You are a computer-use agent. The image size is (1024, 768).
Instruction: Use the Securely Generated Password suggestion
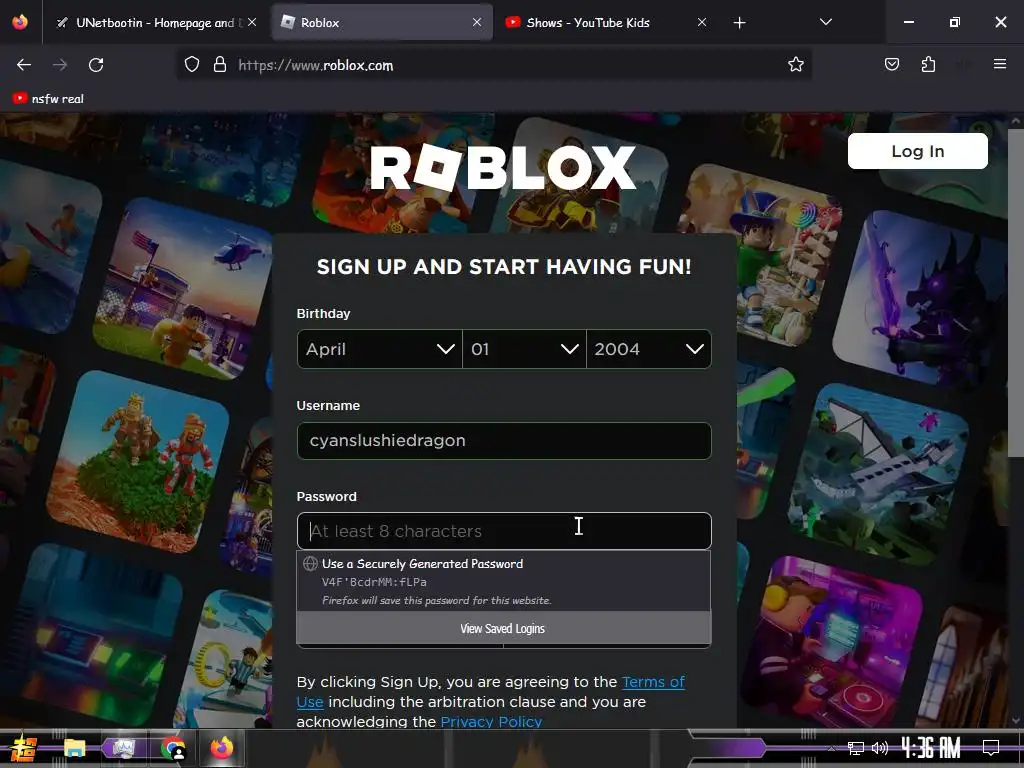tap(504, 581)
